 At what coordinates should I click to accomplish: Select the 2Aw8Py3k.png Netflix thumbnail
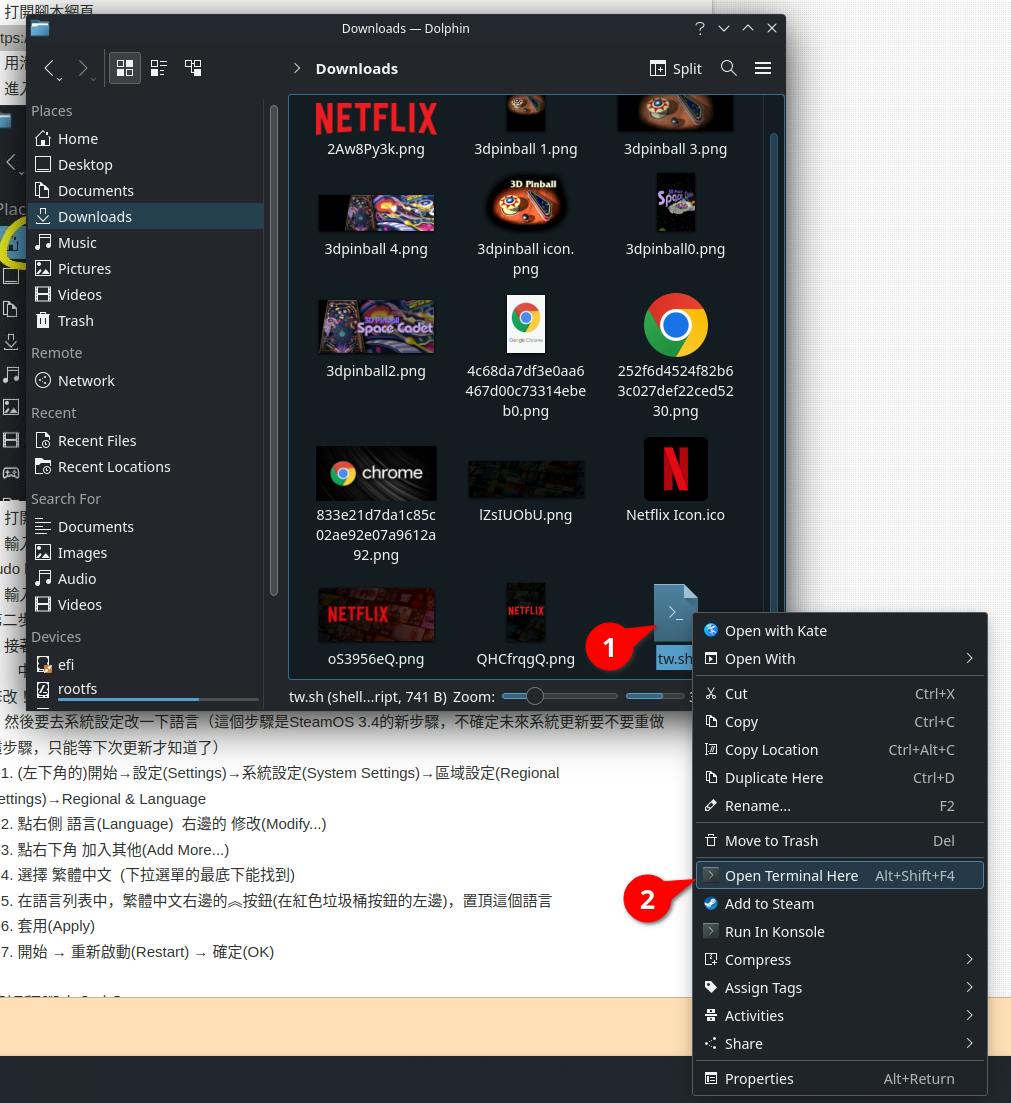pyautogui.click(x=376, y=117)
